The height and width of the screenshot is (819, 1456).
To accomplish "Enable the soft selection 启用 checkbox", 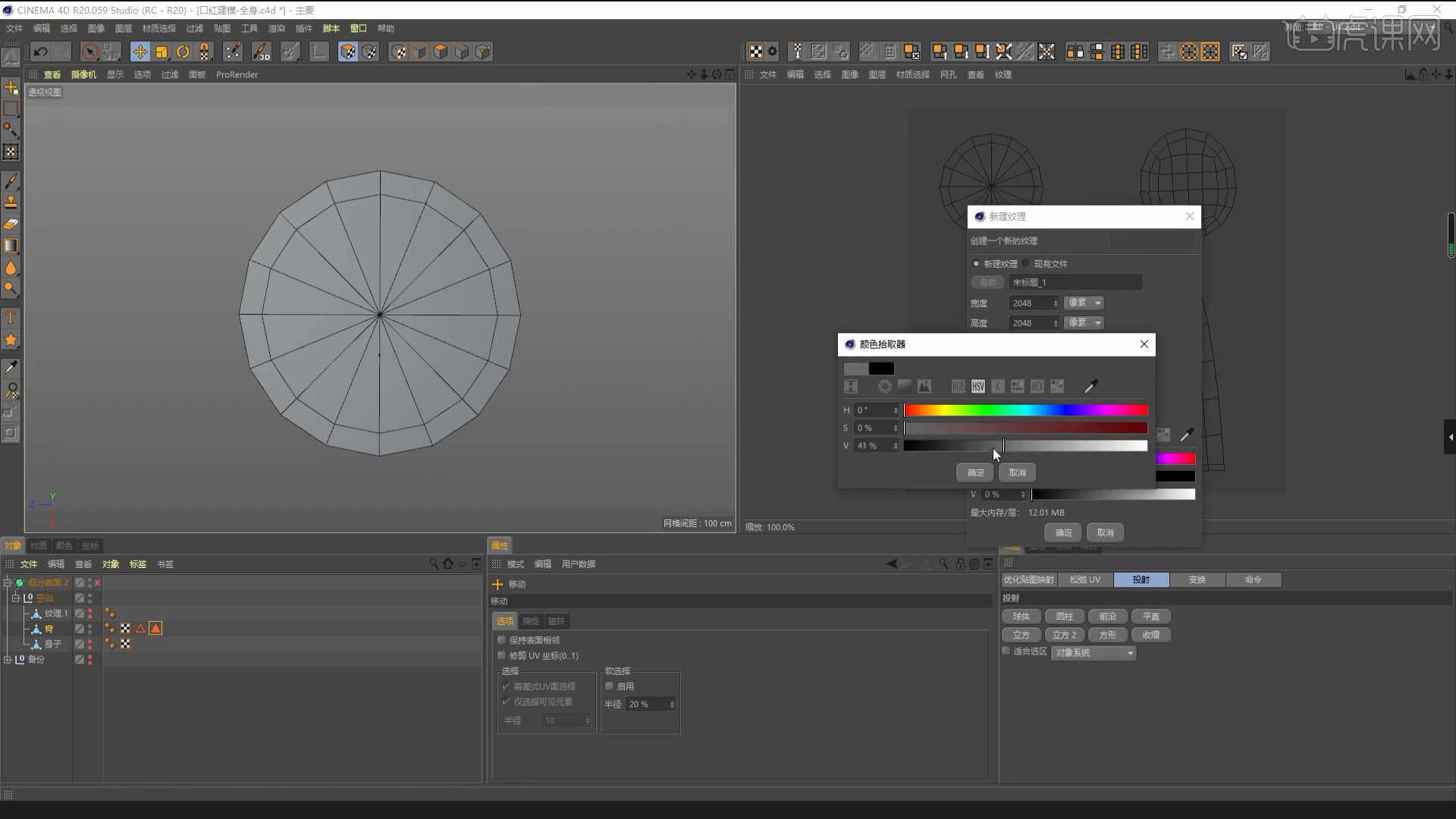I will tap(609, 686).
